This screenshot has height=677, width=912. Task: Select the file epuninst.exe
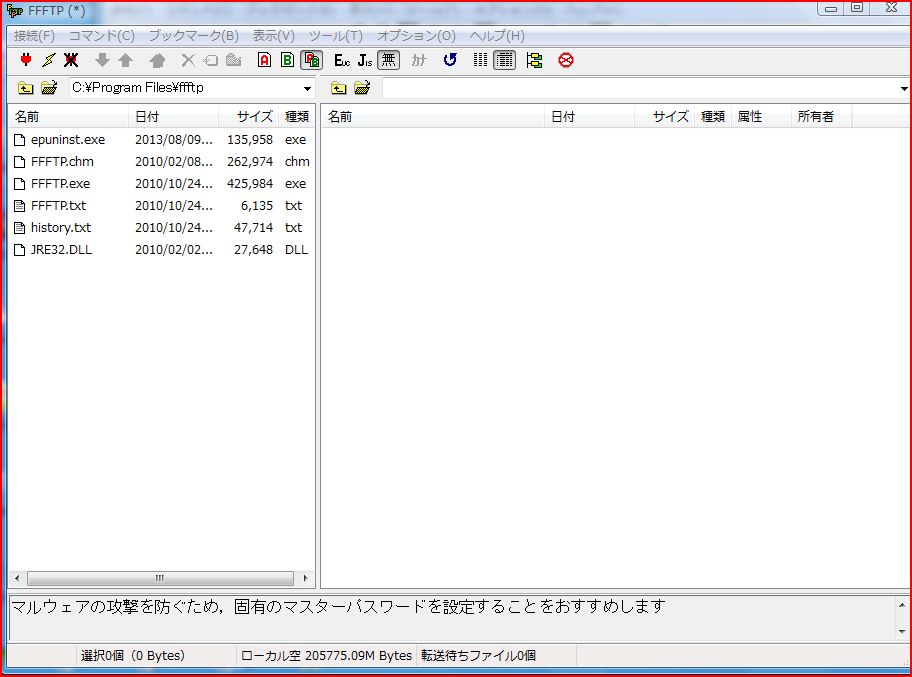tap(68, 140)
